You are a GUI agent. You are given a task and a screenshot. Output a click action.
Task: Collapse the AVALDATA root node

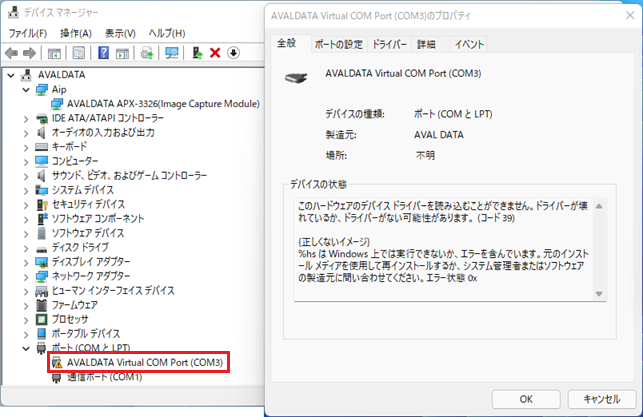coord(11,75)
